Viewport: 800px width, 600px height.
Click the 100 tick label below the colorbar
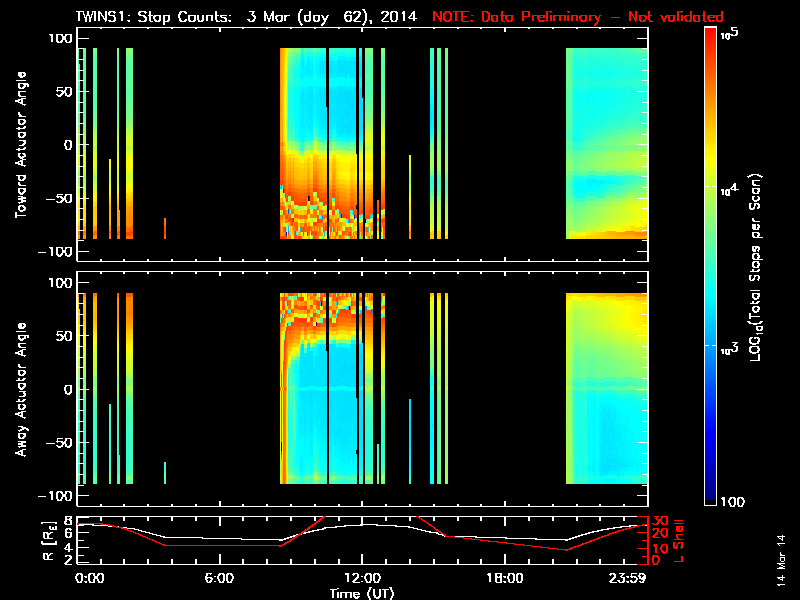coord(734,500)
